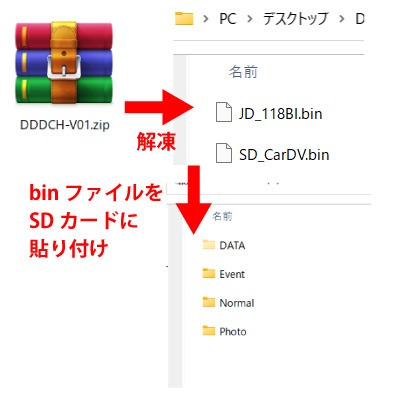The height and width of the screenshot is (400, 400).
Task: Expand the chevron after PC in breadcrumb
Action: [x=249, y=19]
